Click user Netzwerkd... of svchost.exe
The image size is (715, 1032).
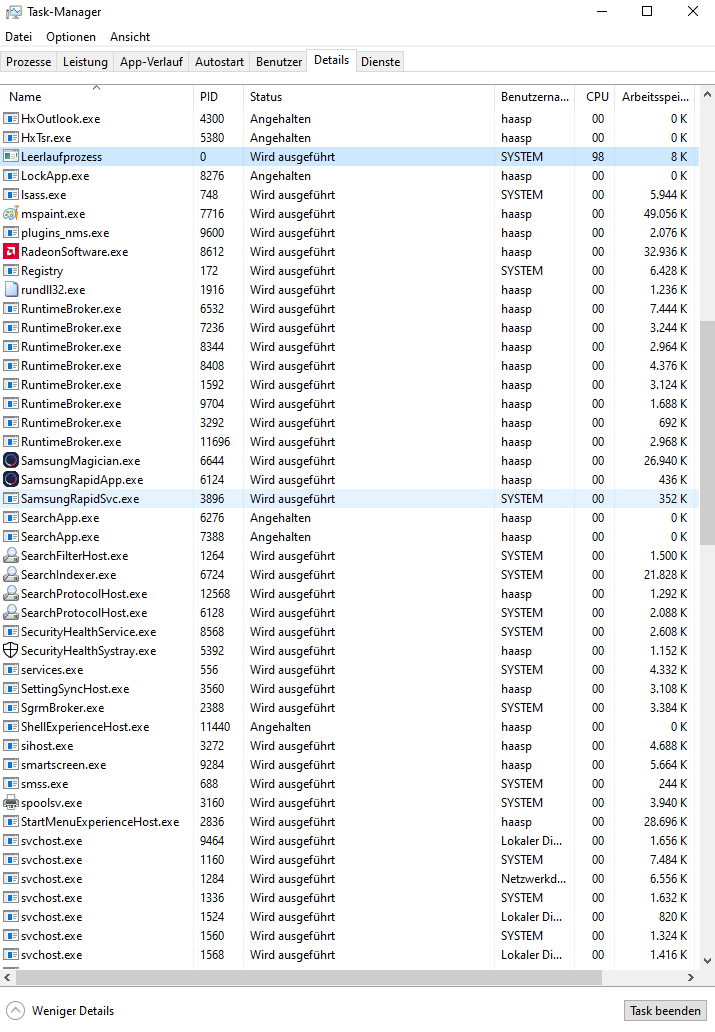tap(533, 879)
